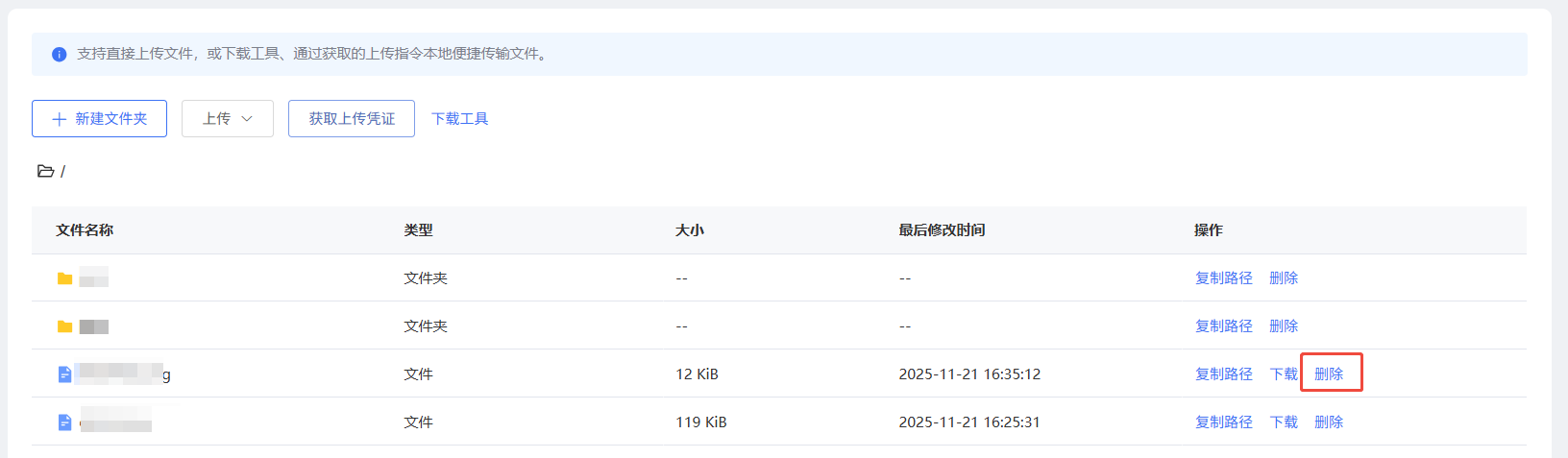
Task: Copy path of the 12 KiB file
Action: point(1223,374)
